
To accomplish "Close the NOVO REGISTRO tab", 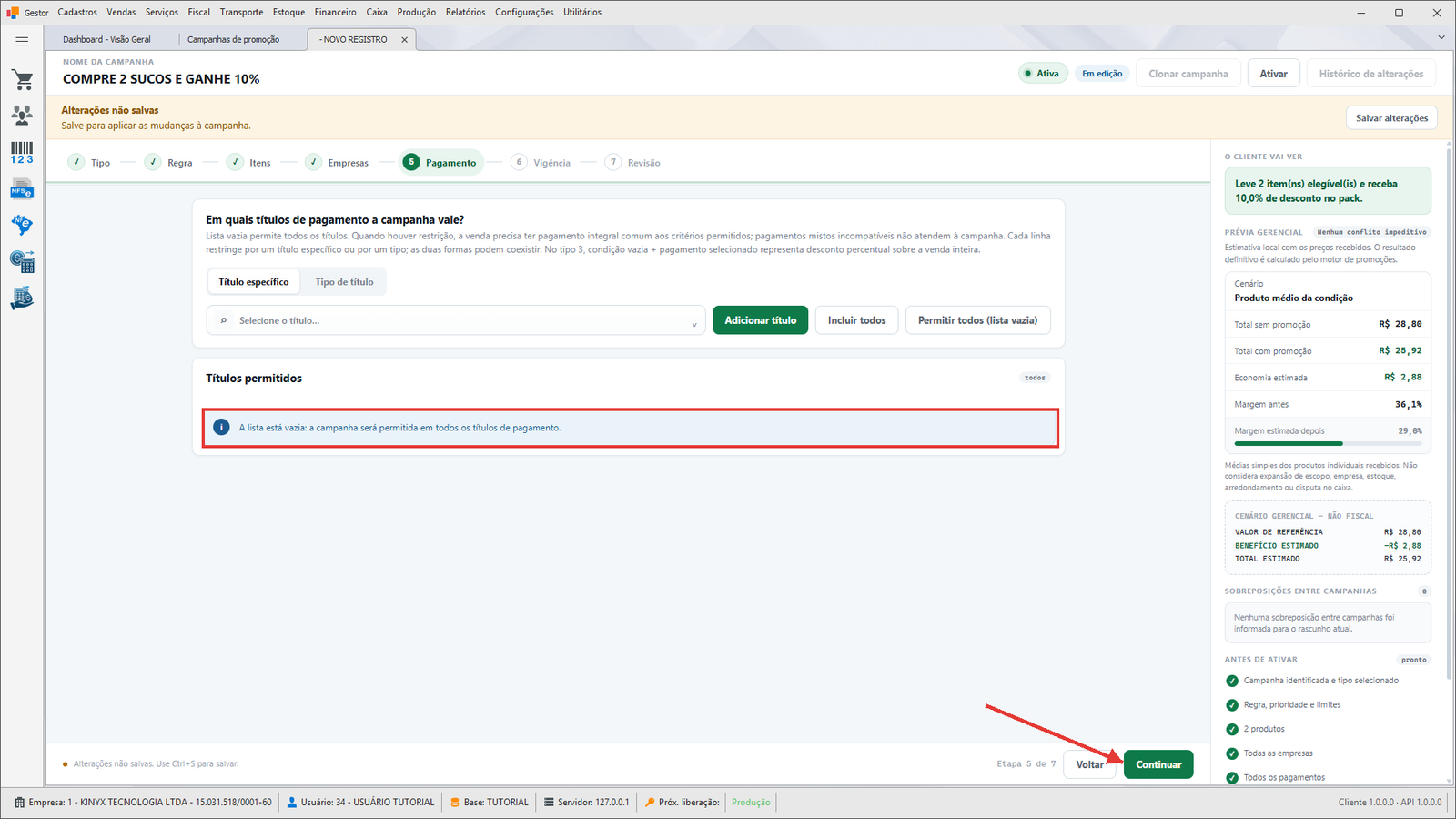I will 405,40.
